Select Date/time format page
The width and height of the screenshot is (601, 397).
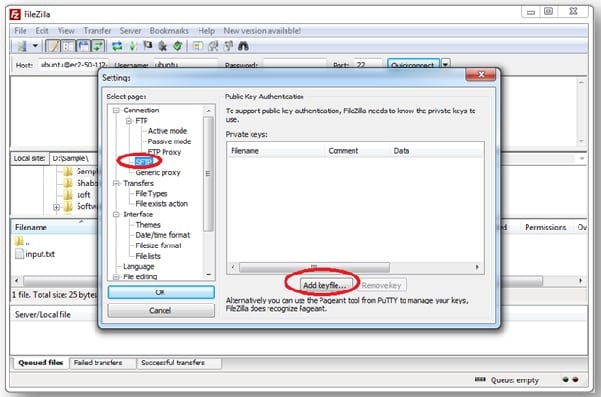coord(163,235)
